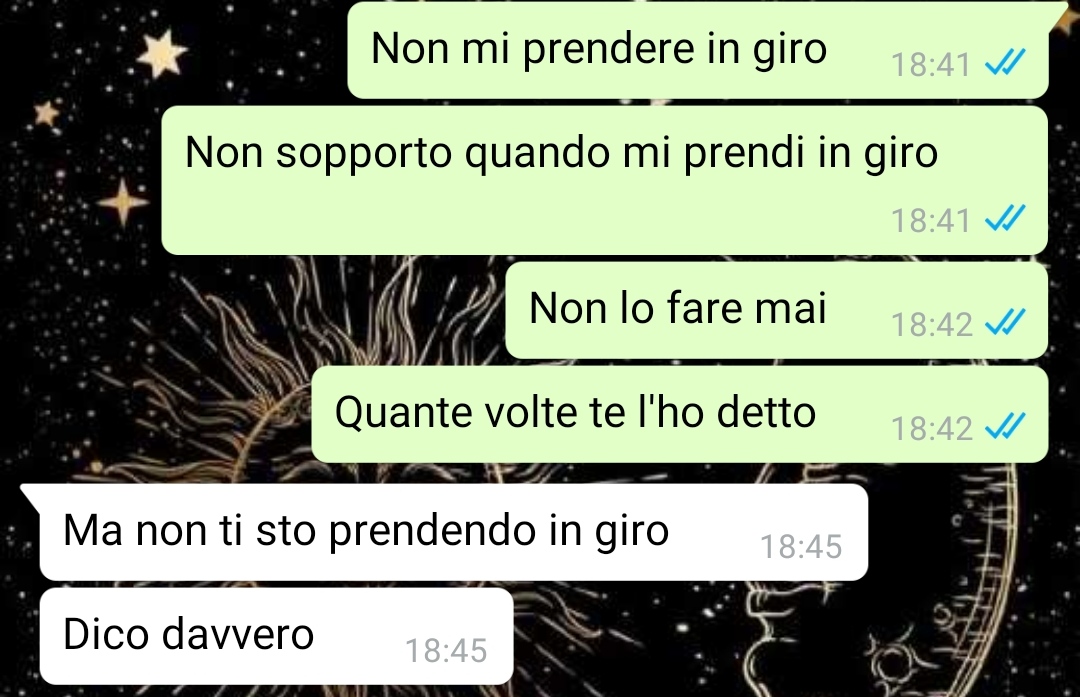The height and width of the screenshot is (697, 1080).
Task: Select the "Dico davvero" message bubble
Action: click(276, 636)
